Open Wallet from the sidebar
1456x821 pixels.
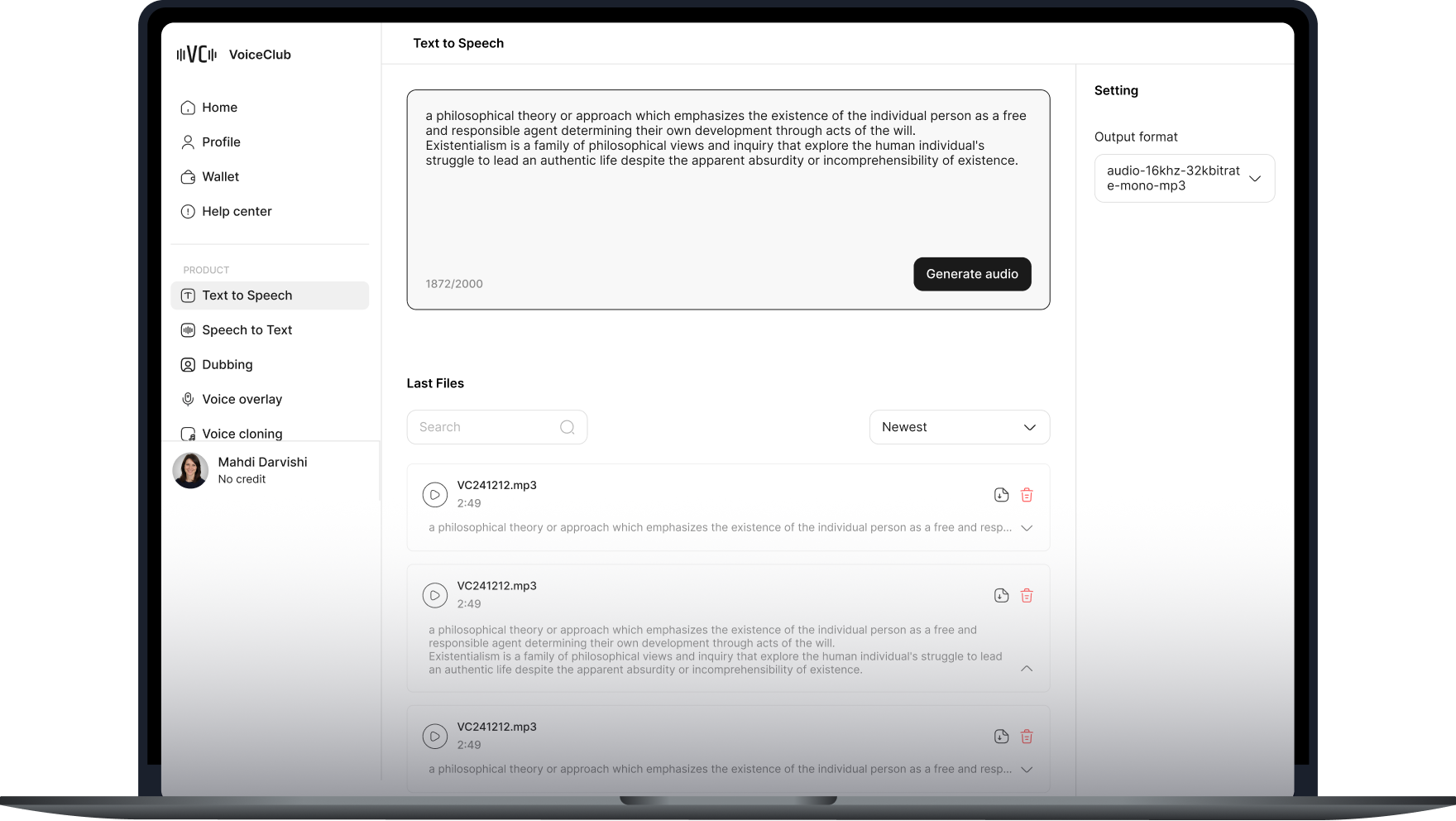(220, 177)
